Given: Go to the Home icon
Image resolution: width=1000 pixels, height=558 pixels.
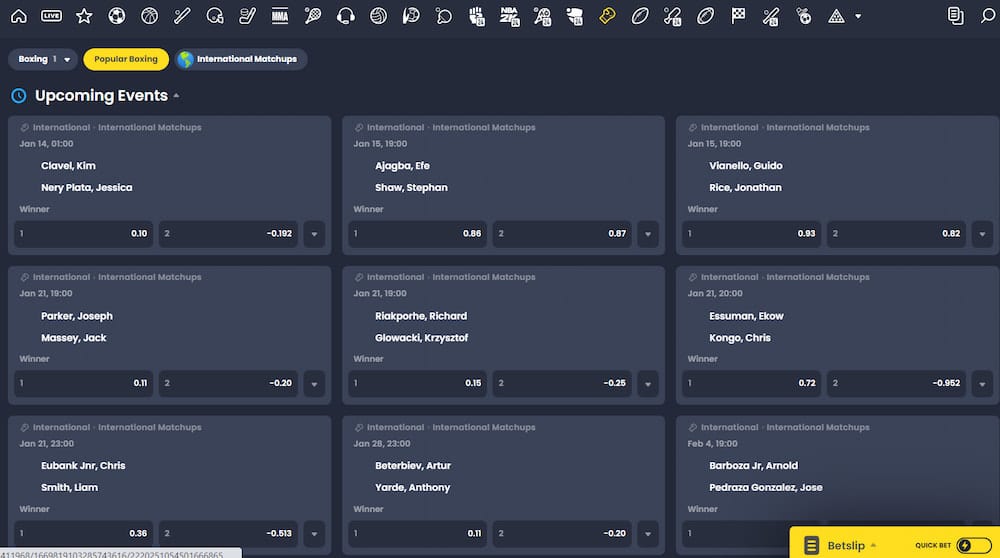Looking at the screenshot, I should pyautogui.click(x=19, y=16).
